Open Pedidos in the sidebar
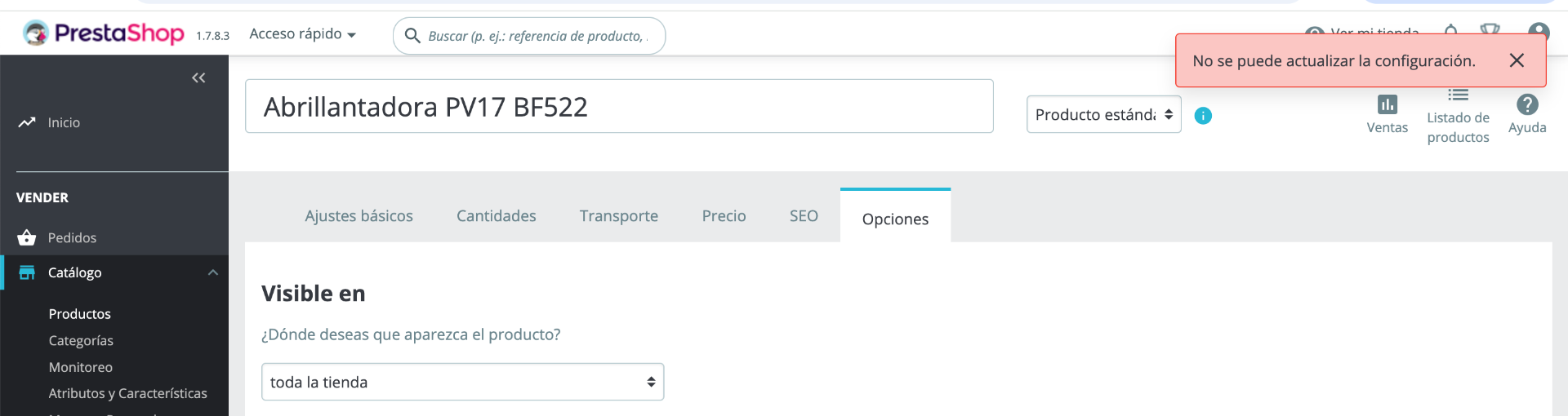The width and height of the screenshot is (1568, 416). (72, 237)
